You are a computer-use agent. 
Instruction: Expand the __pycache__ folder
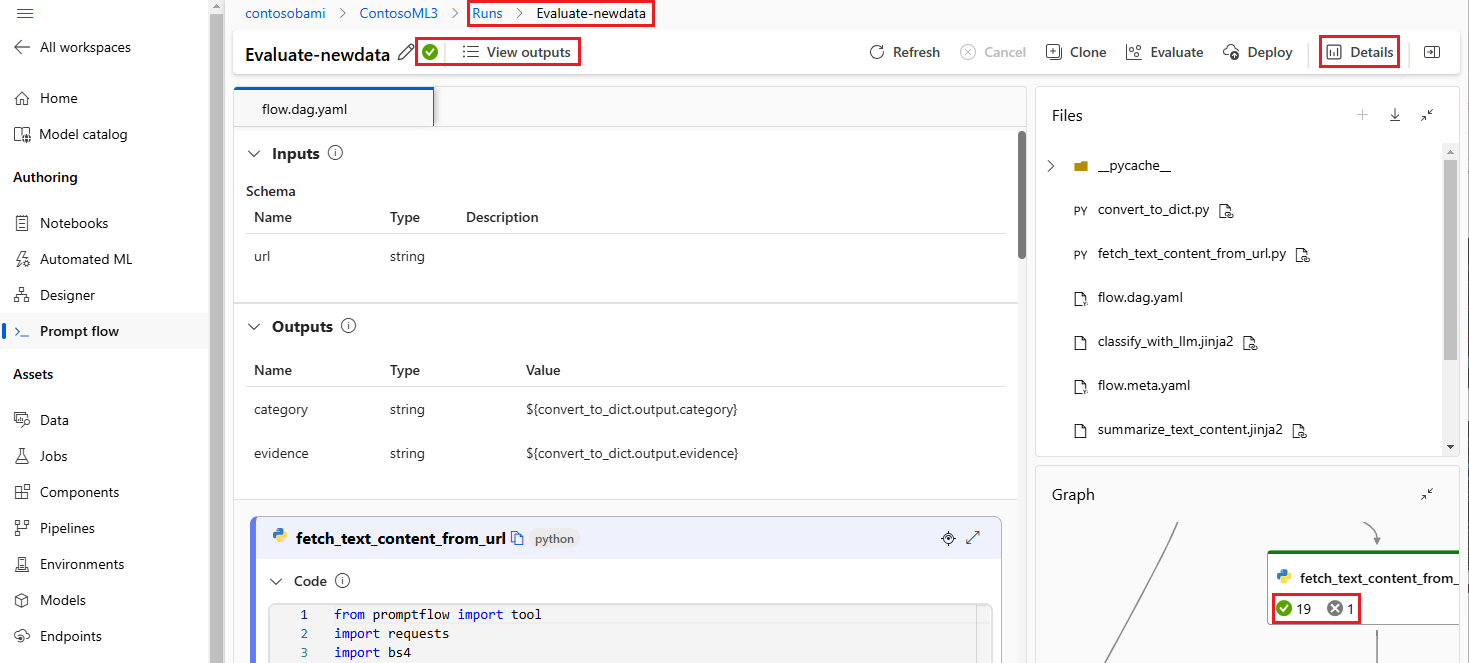coord(1050,166)
